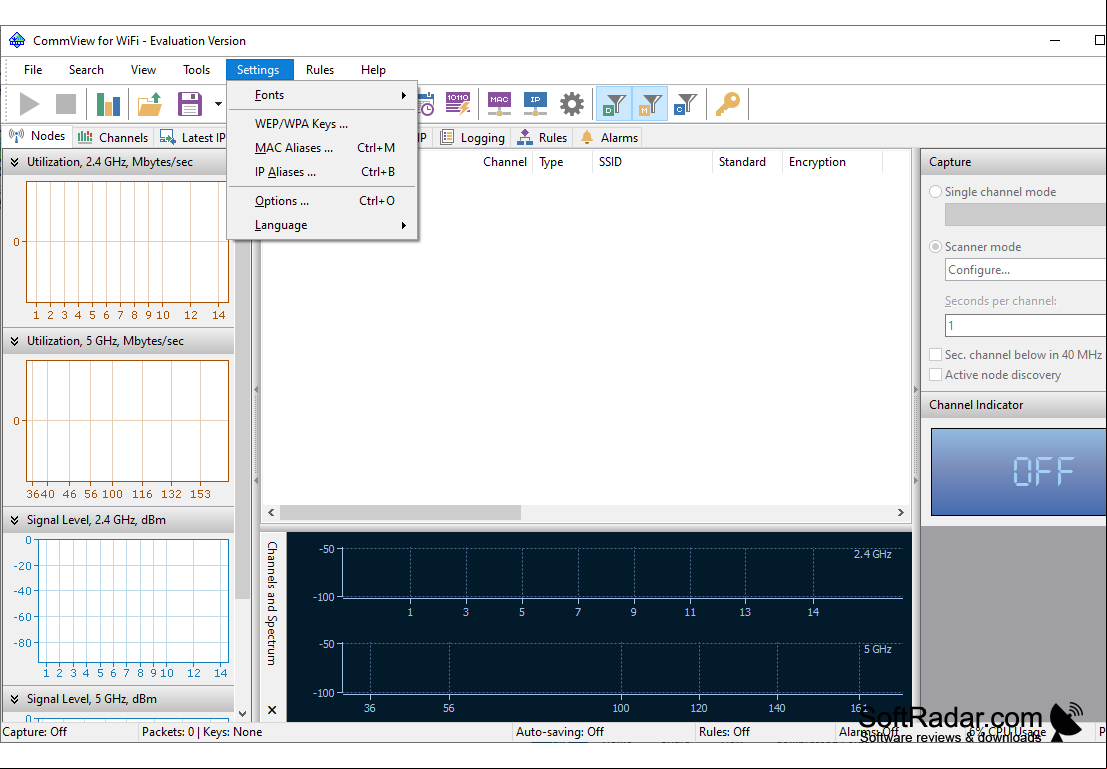This screenshot has width=1107, height=769.
Task: Open the Search menu
Action: pos(86,70)
